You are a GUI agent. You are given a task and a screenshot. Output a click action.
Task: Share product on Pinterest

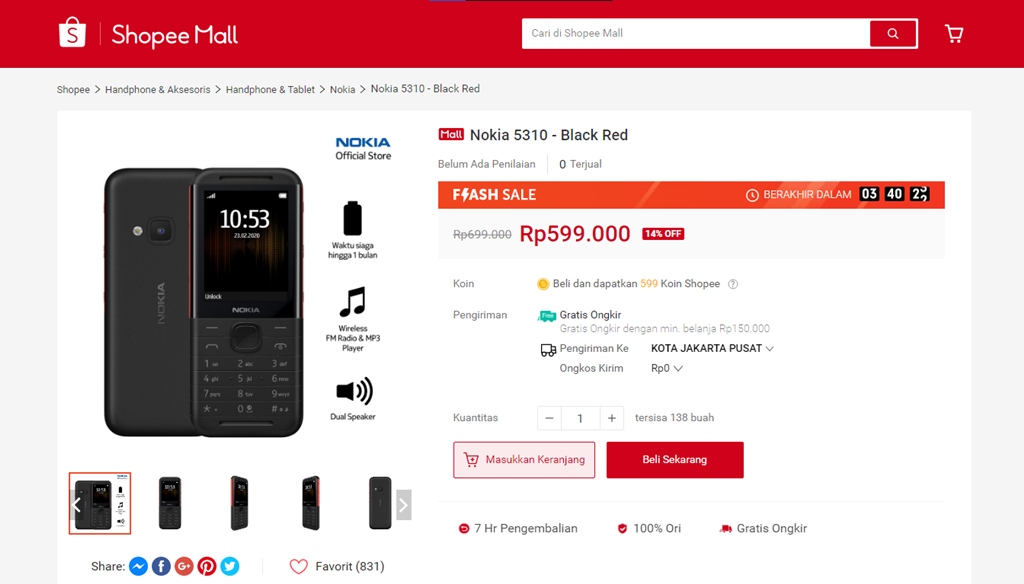pyautogui.click(x=207, y=566)
